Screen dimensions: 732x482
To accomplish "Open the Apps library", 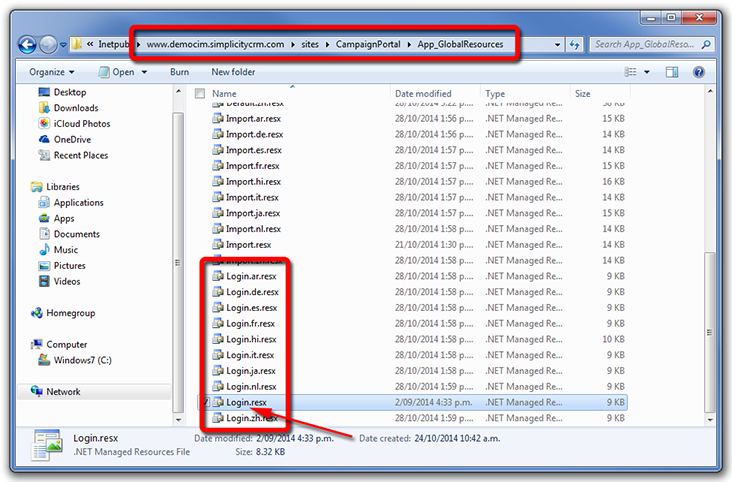I will [56, 218].
